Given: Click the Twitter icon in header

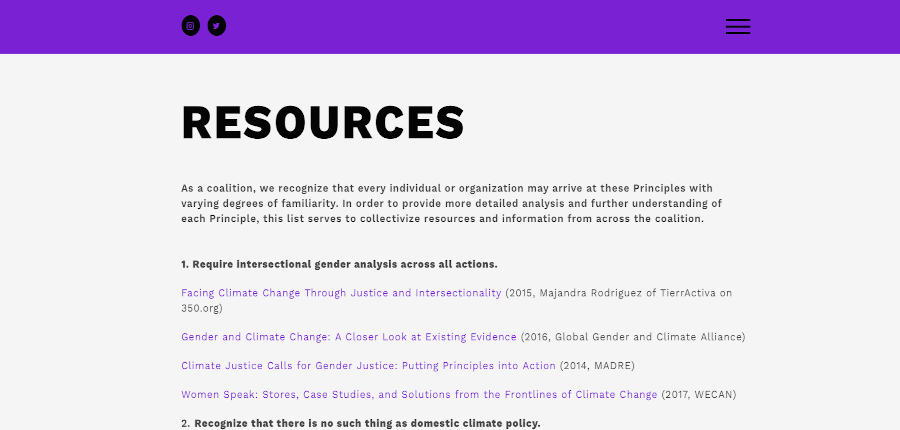Looking at the screenshot, I should (x=217, y=26).
